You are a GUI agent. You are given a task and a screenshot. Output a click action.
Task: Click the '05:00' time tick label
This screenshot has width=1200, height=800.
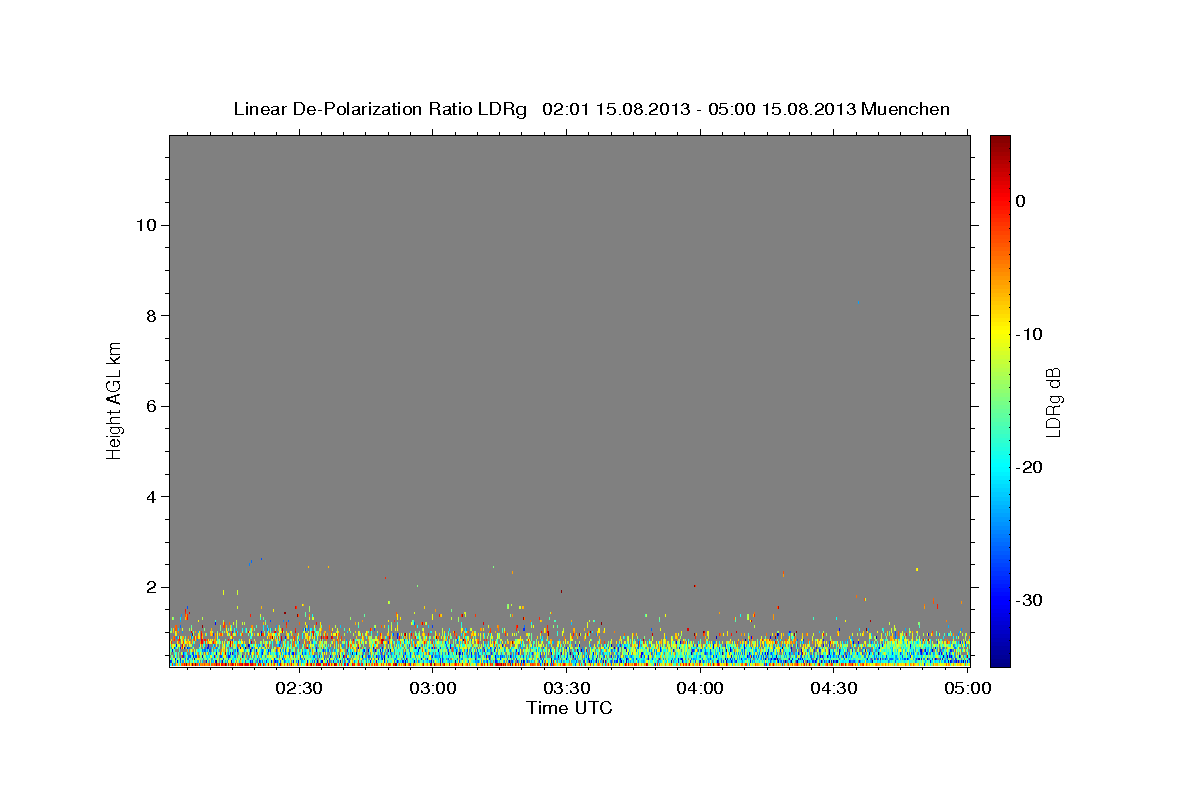pos(967,688)
